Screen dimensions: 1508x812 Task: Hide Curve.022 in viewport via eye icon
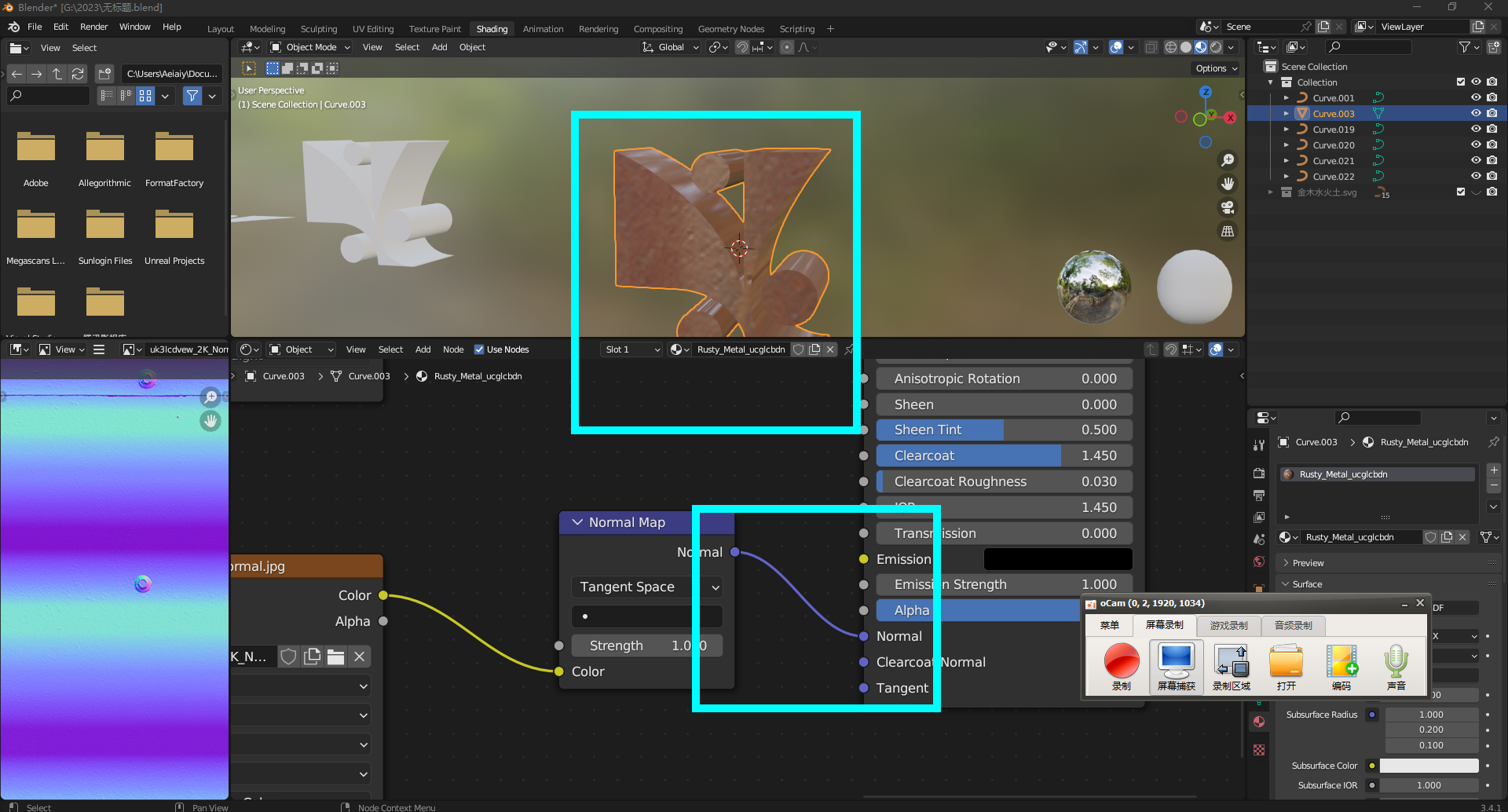pos(1476,176)
